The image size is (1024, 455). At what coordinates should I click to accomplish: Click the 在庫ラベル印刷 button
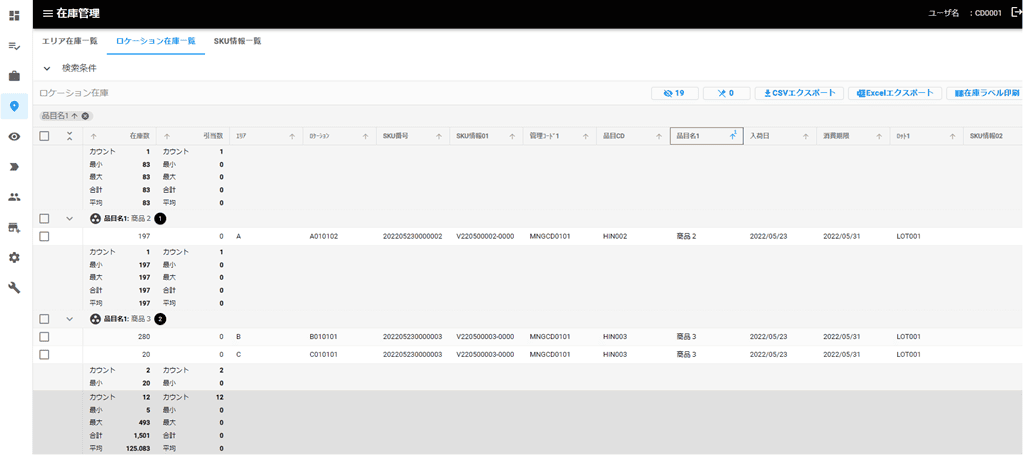point(985,93)
